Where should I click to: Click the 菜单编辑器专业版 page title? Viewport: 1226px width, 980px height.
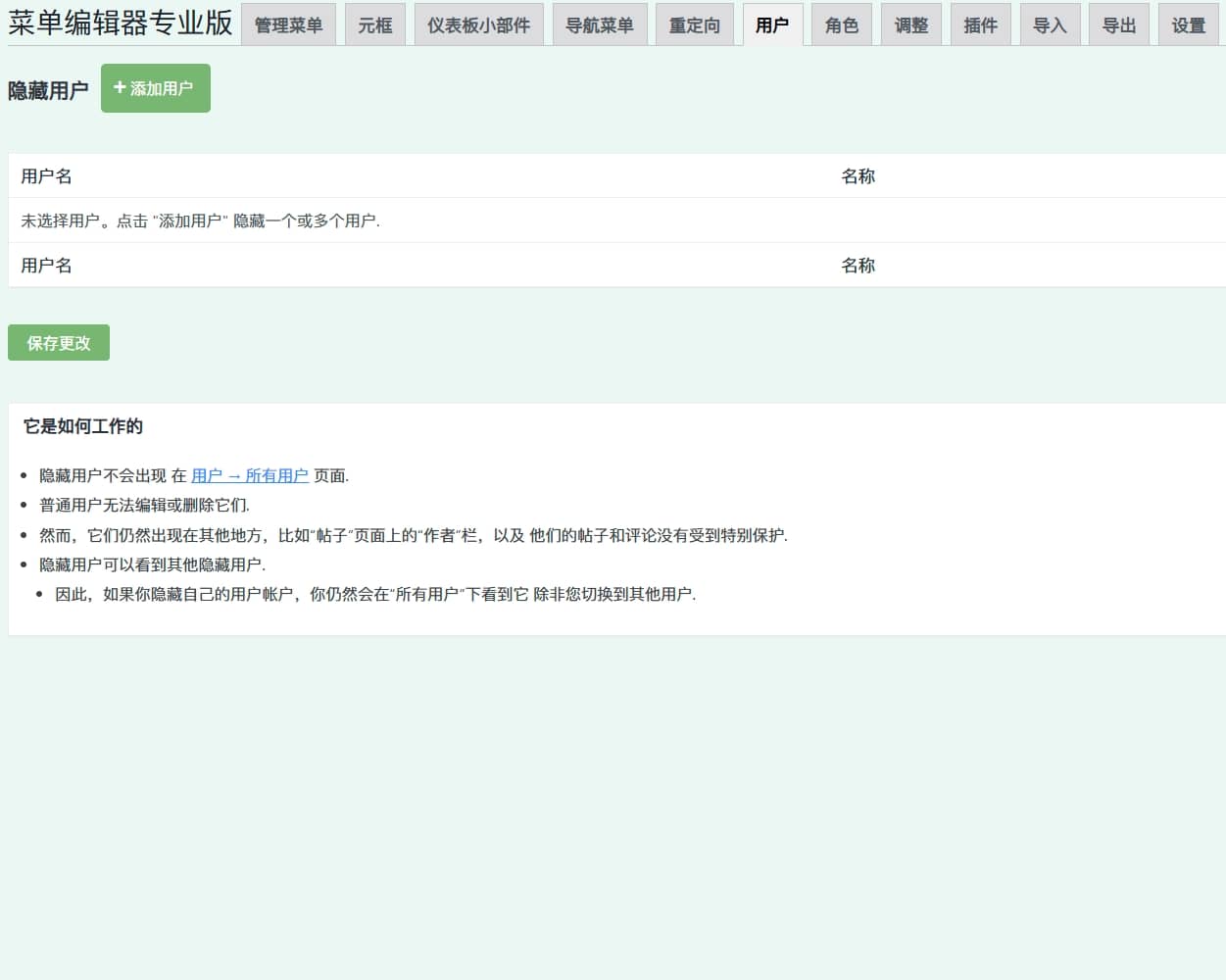[x=121, y=24]
